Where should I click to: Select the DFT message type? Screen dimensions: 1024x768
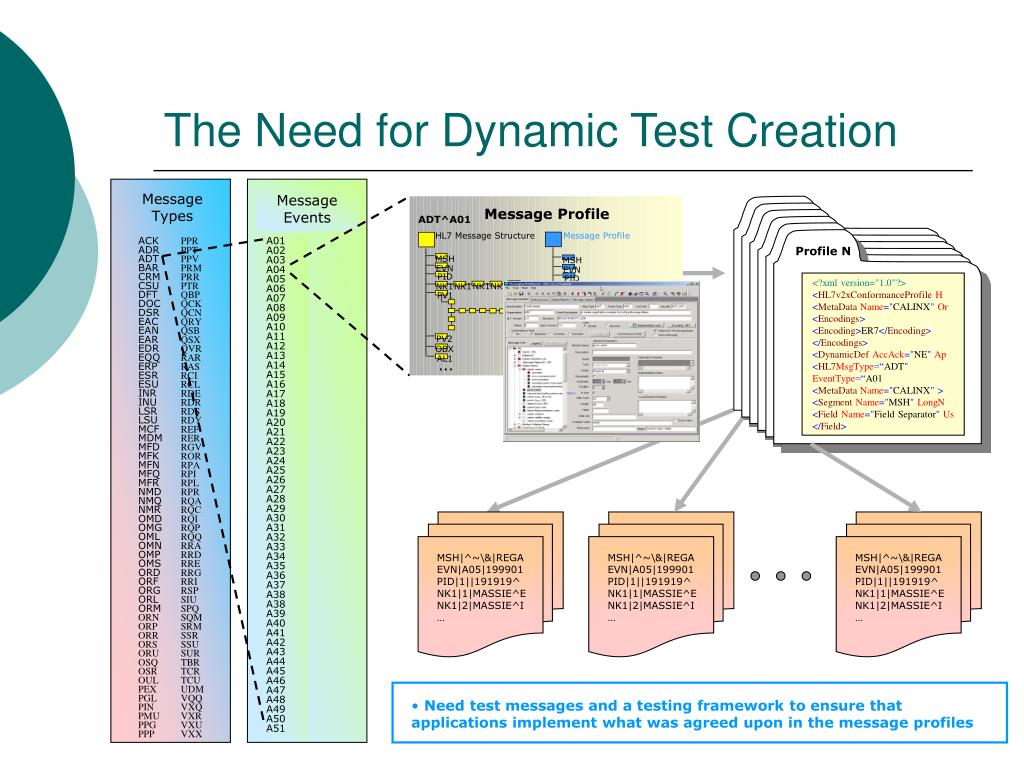click(148, 295)
